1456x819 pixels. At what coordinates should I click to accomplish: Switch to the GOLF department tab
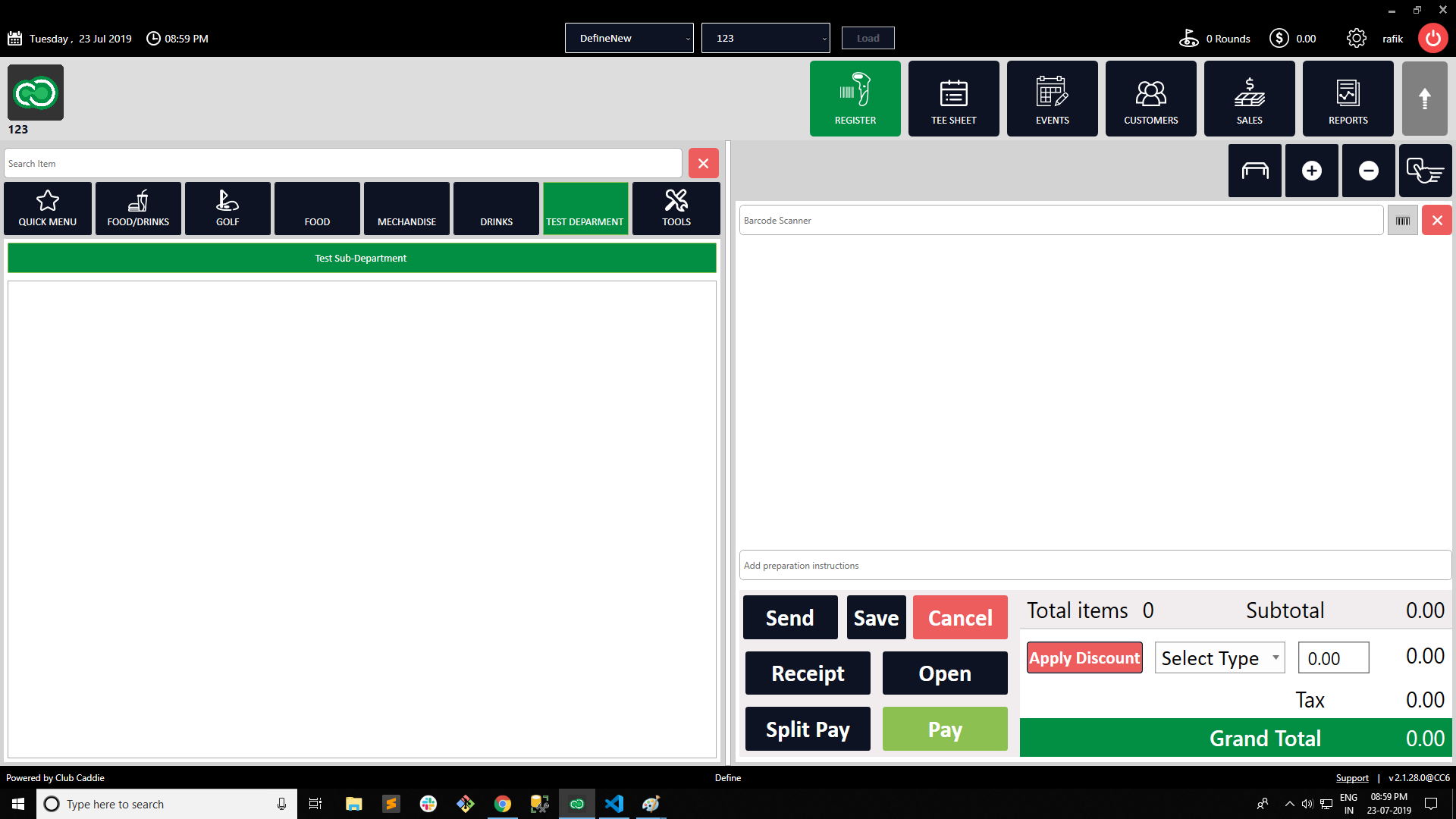[227, 209]
